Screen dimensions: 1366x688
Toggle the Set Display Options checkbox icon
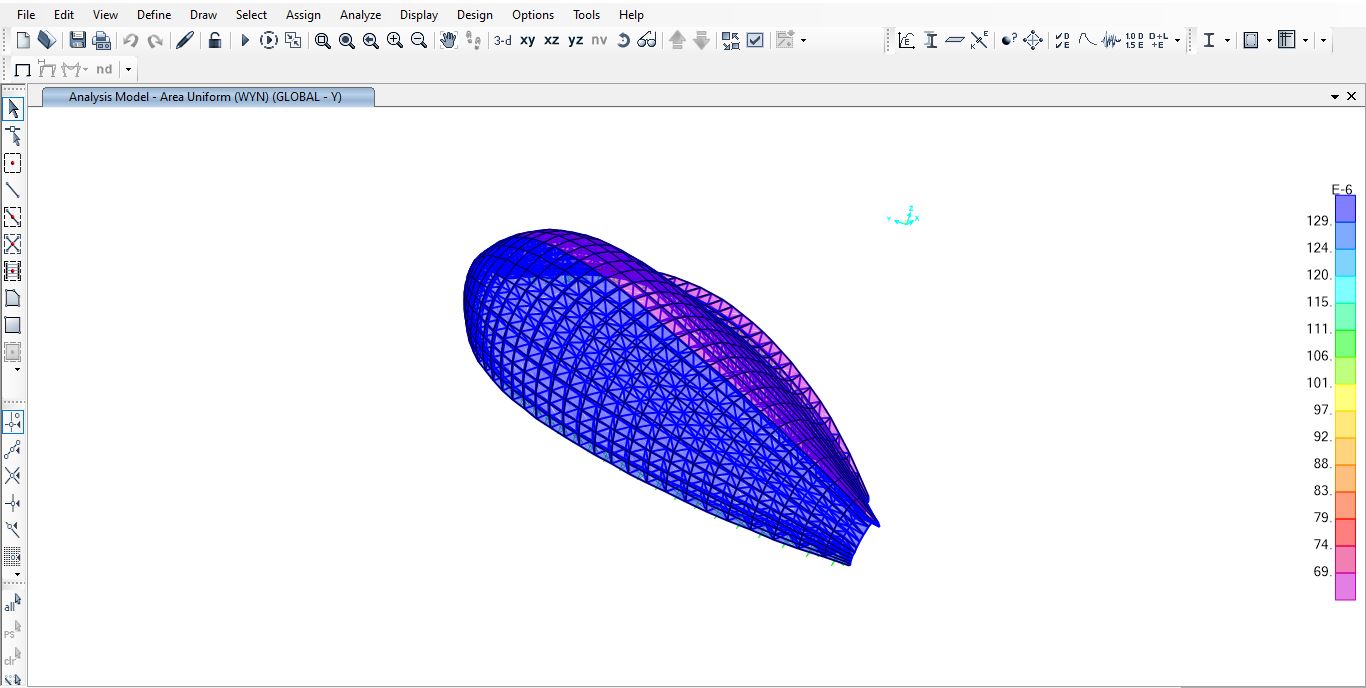tap(755, 40)
